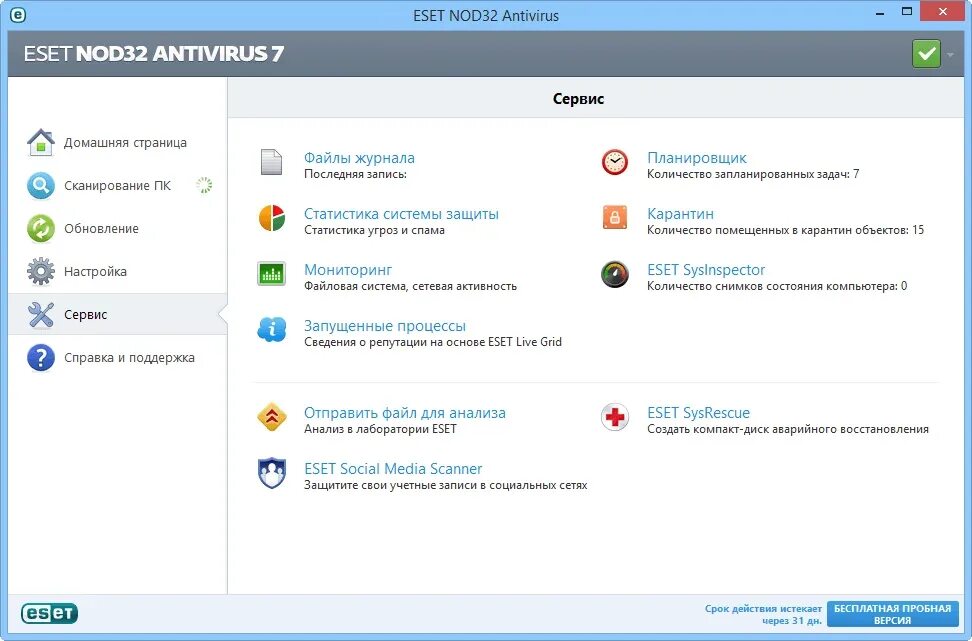Image resolution: width=972 pixels, height=641 pixels.
Task: Open ESET SysRescue via the red cross icon
Action: click(x=614, y=418)
